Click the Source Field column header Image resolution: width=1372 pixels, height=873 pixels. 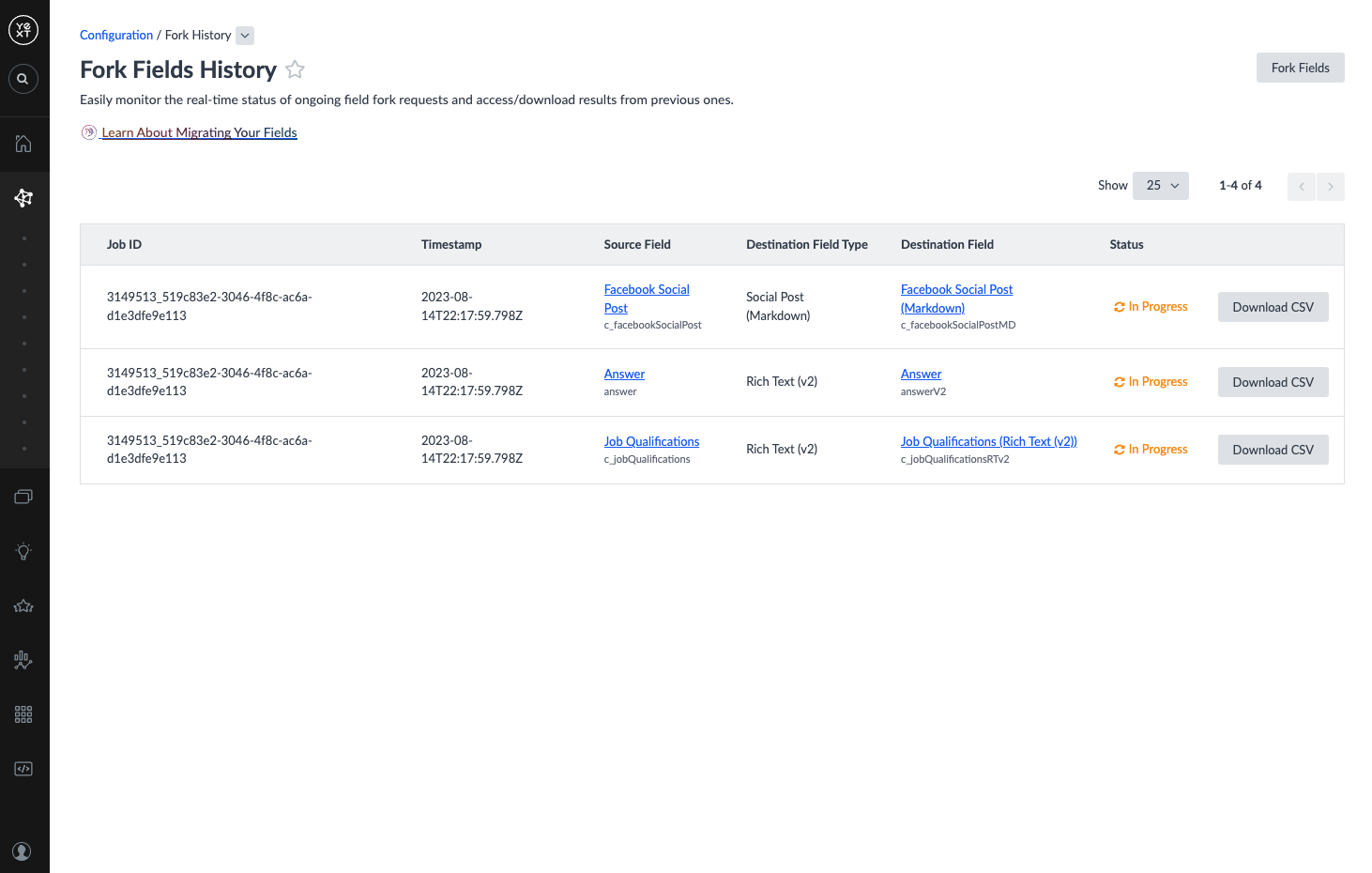coord(637,245)
